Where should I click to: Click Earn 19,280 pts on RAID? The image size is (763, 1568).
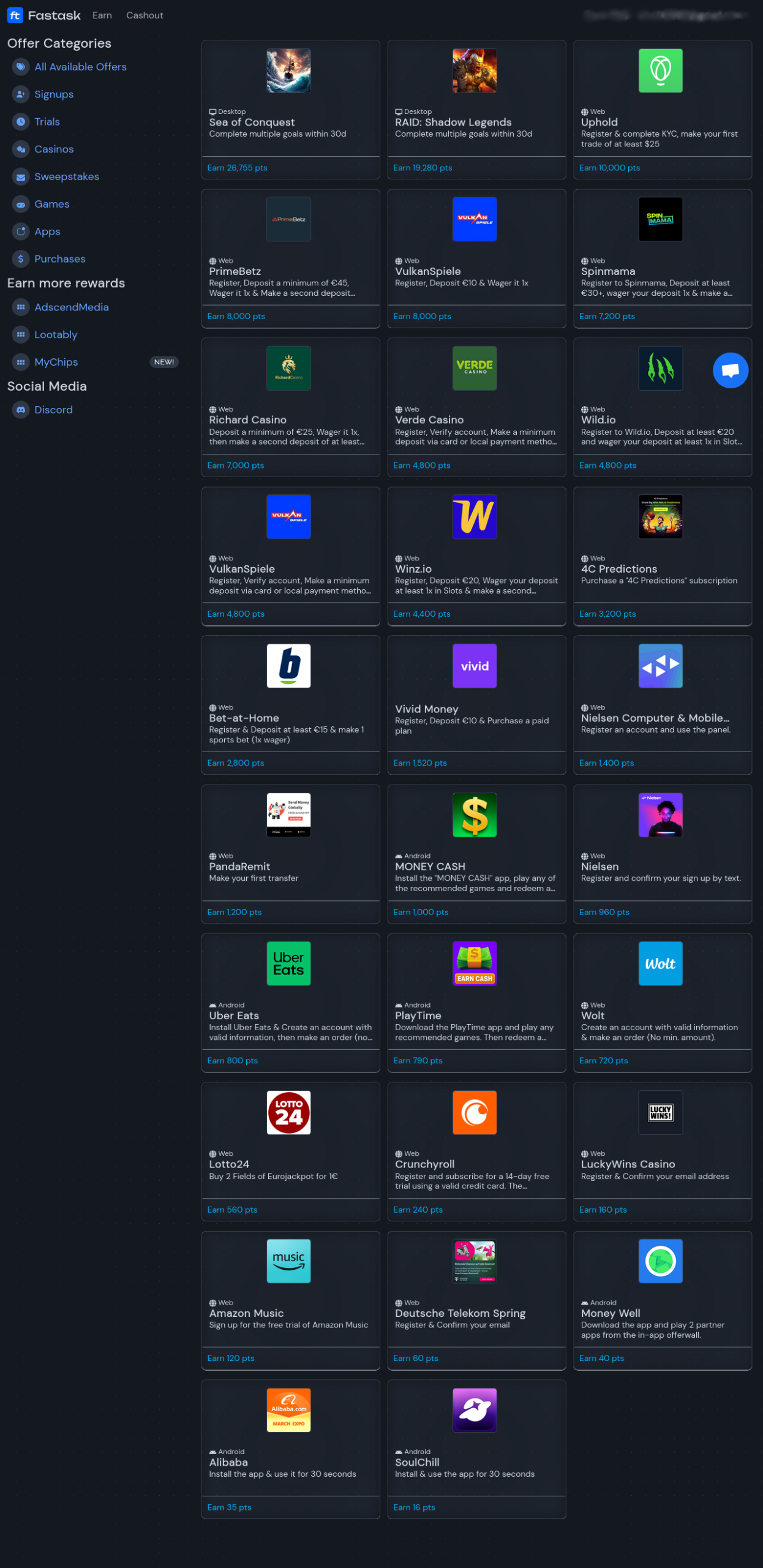423,168
